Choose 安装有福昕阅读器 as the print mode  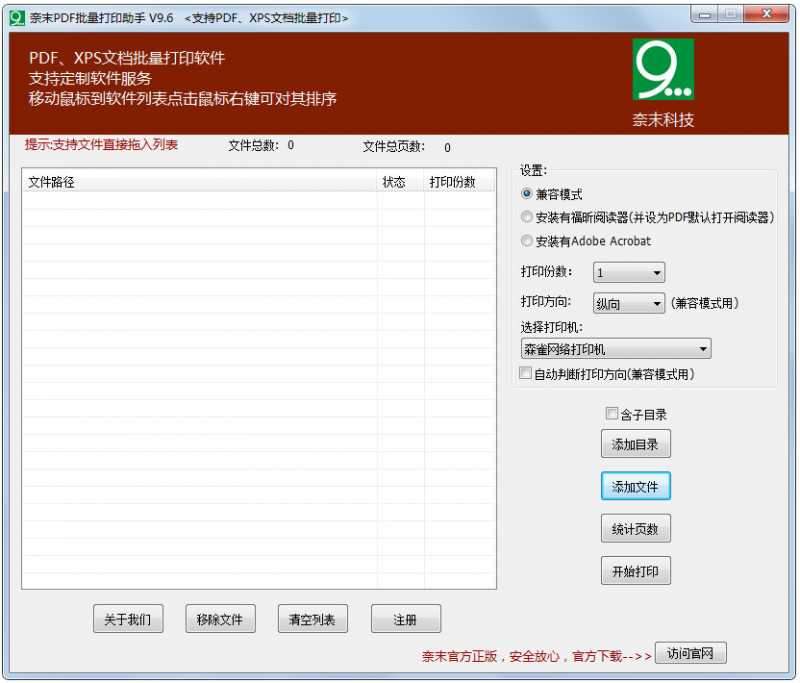pos(527,218)
